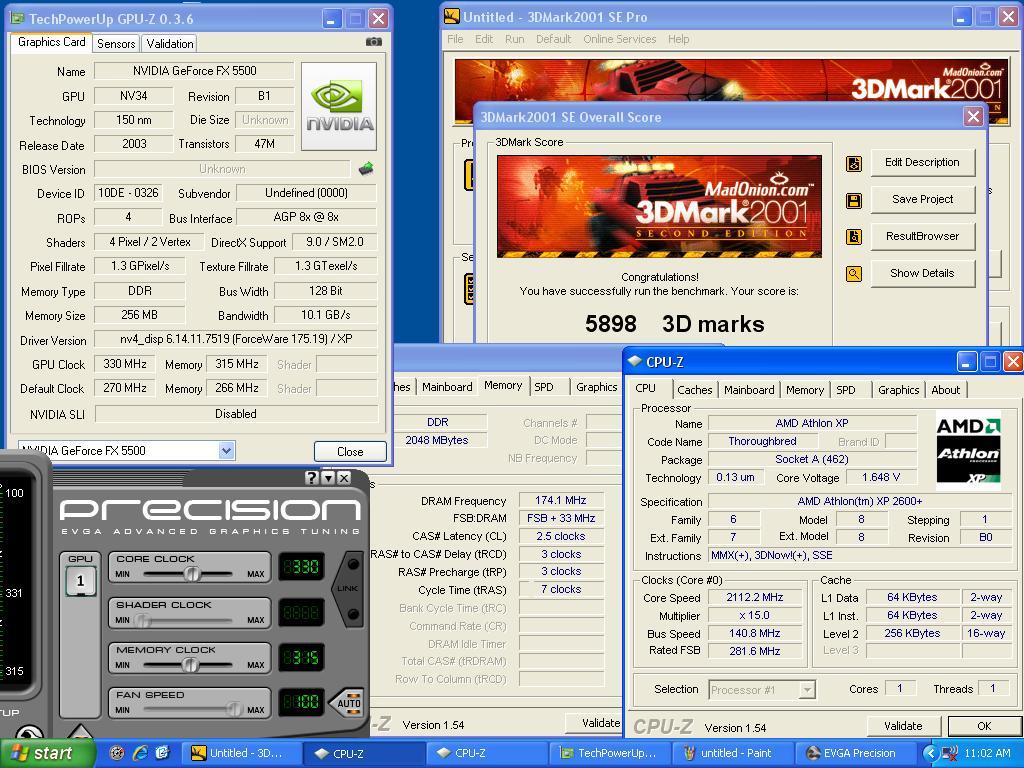This screenshot has width=1024, height=768.
Task: Click the AMD Athlon(tm) XP 2600+ specification text
Action: tap(859, 502)
